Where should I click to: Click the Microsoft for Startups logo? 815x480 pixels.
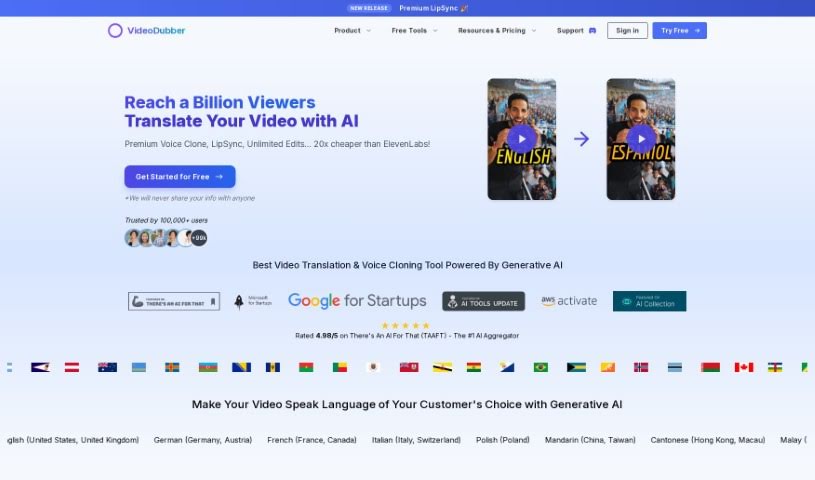[x=253, y=301]
